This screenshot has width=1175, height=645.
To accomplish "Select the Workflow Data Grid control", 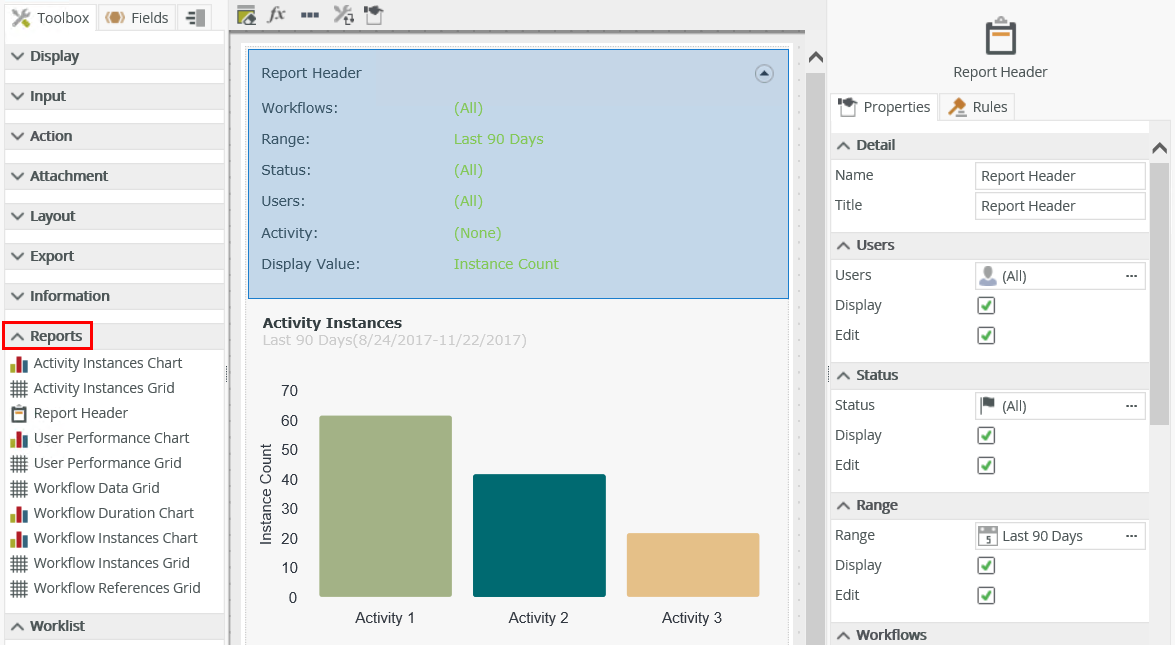I will tap(96, 488).
